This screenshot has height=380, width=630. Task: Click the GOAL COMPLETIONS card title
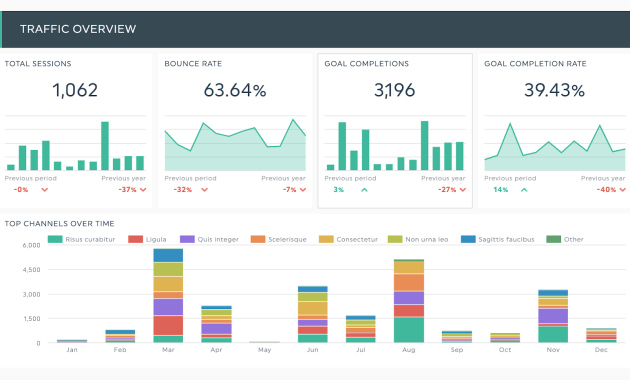[366, 63]
